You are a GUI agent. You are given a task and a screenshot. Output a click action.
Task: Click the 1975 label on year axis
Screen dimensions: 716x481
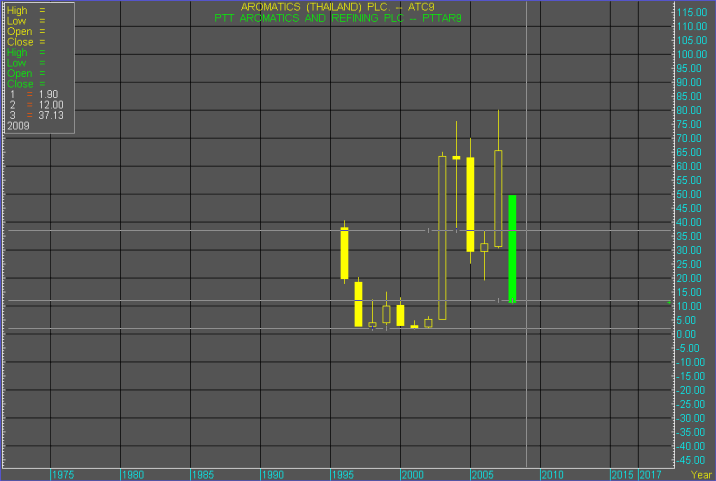[x=63, y=475]
